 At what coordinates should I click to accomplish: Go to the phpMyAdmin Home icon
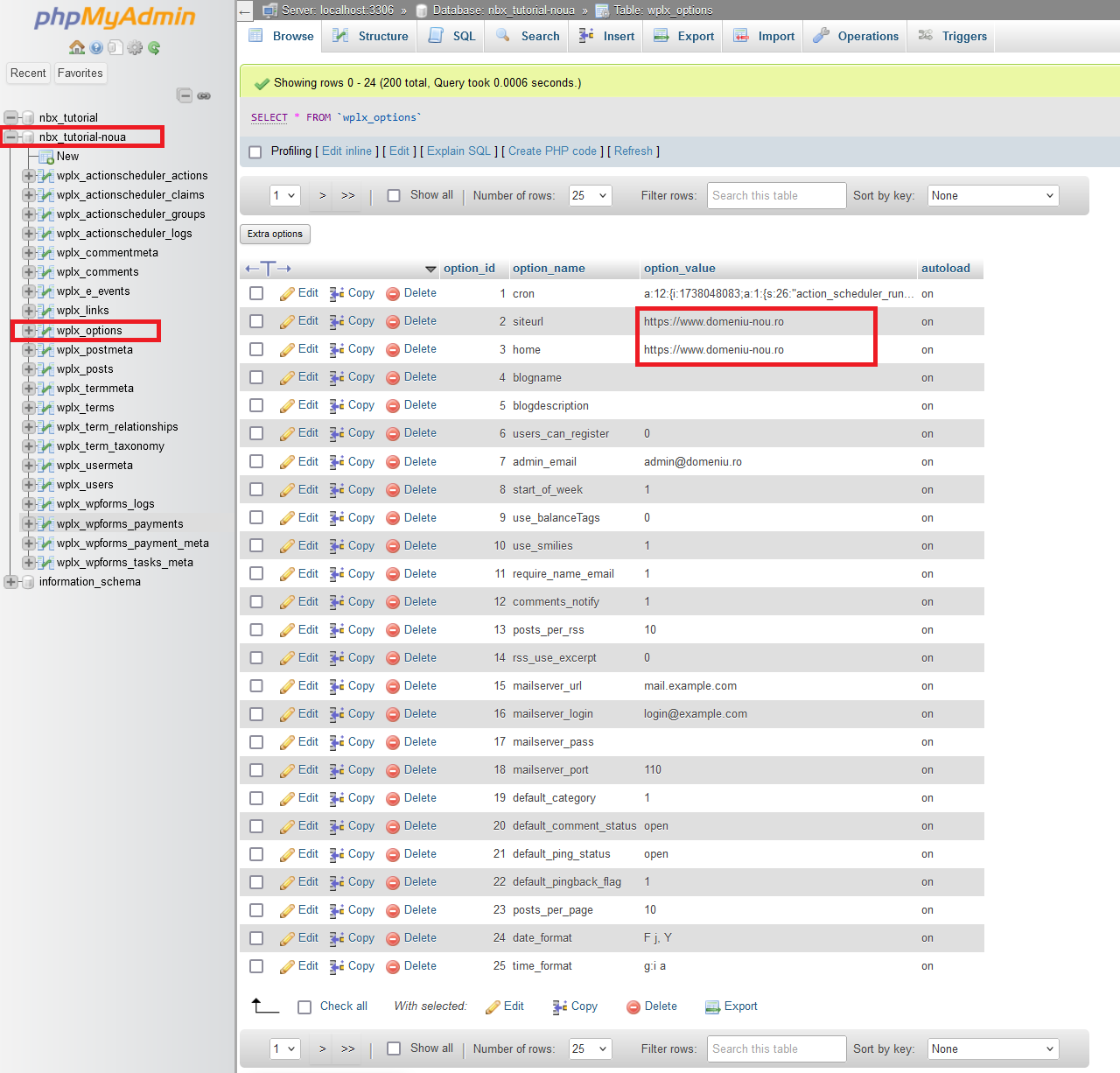(77, 47)
